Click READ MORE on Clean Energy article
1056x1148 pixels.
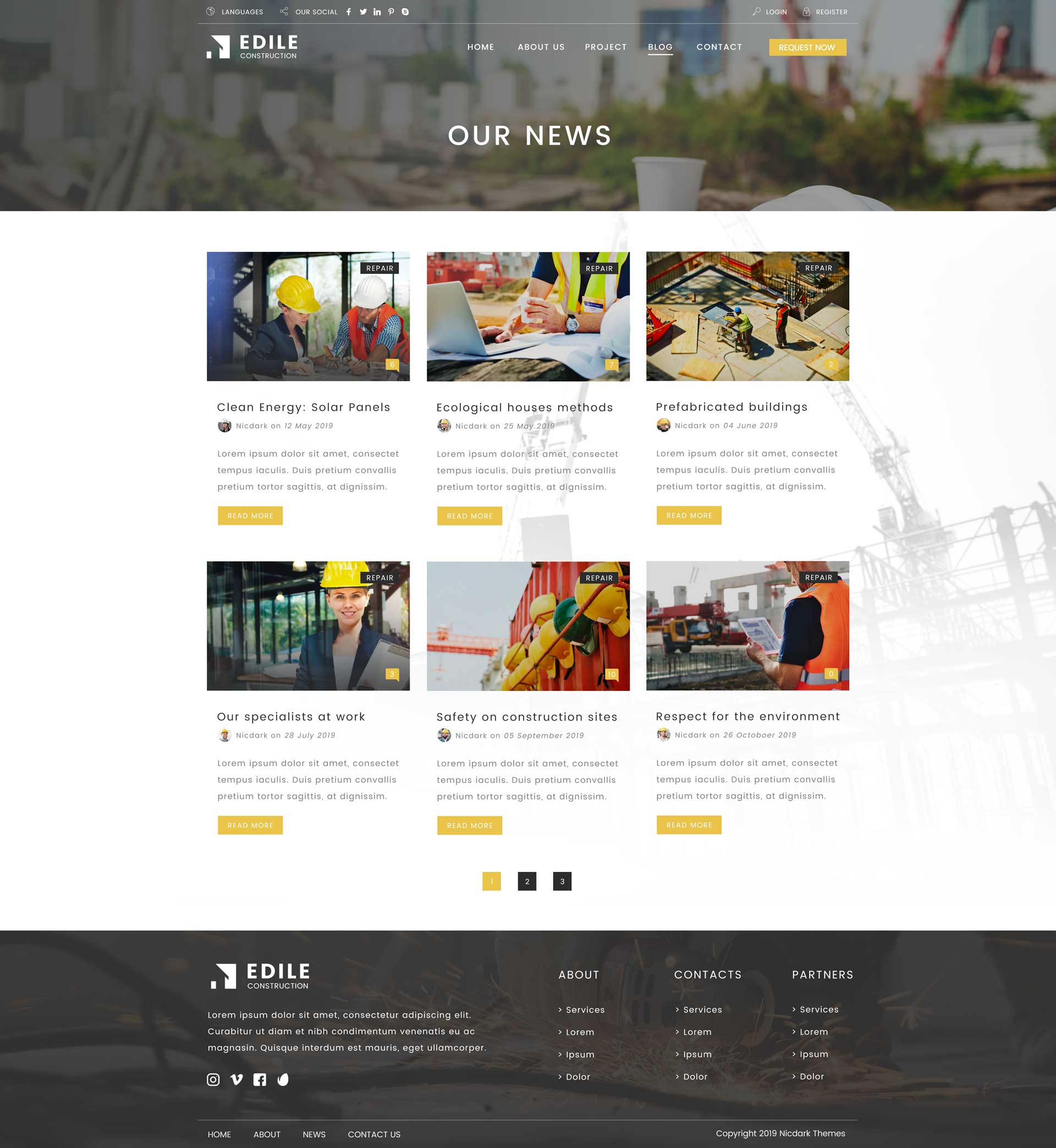click(251, 515)
